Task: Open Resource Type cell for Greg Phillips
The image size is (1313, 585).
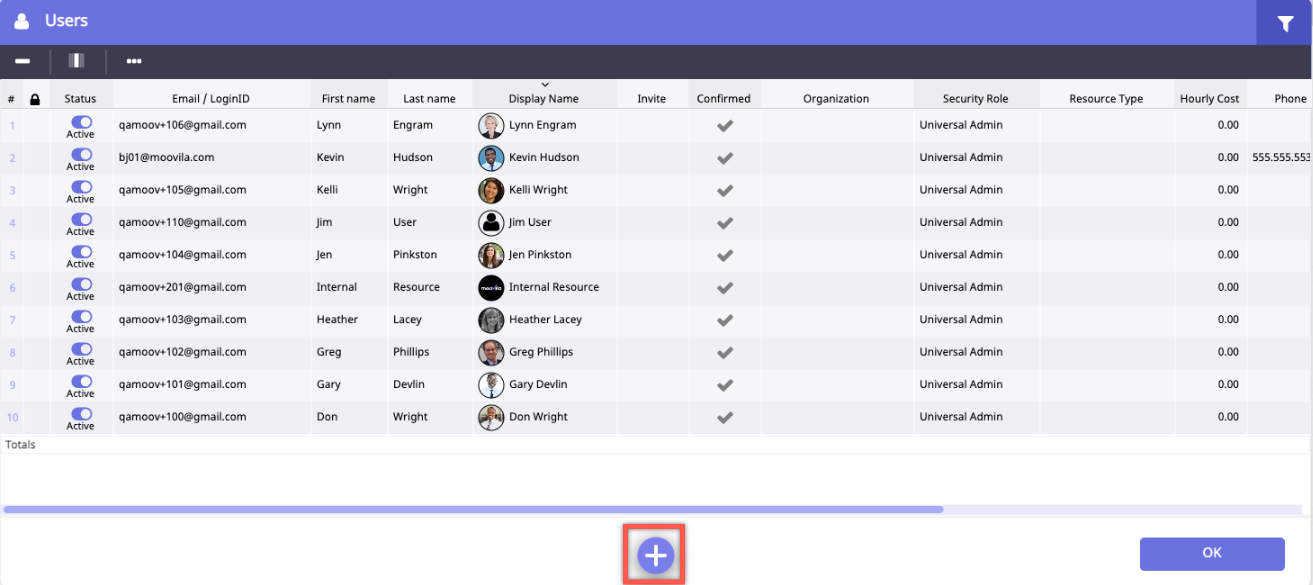Action: [x=1106, y=352]
